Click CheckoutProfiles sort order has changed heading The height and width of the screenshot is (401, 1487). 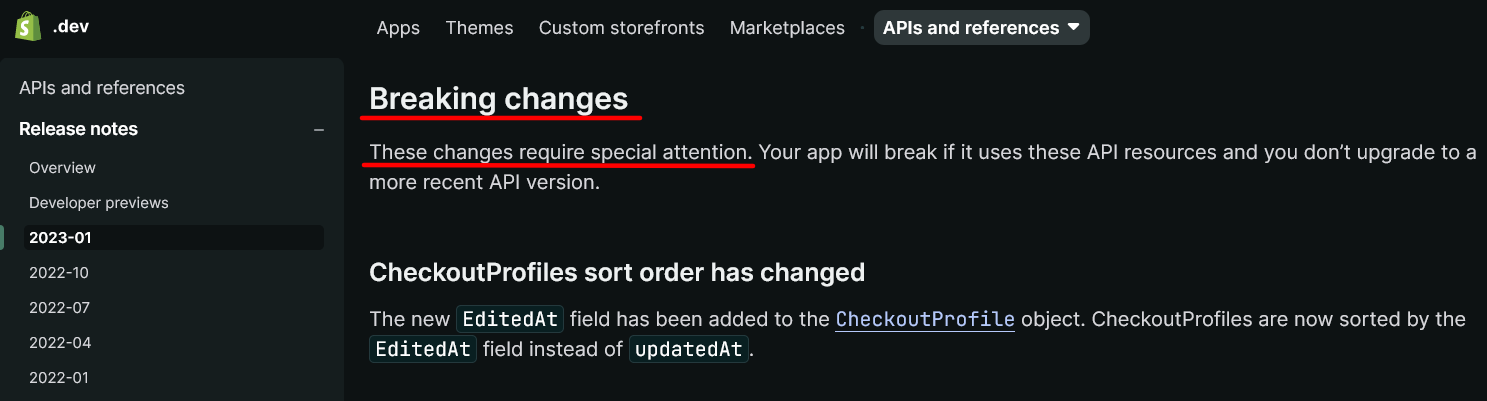[x=617, y=272]
